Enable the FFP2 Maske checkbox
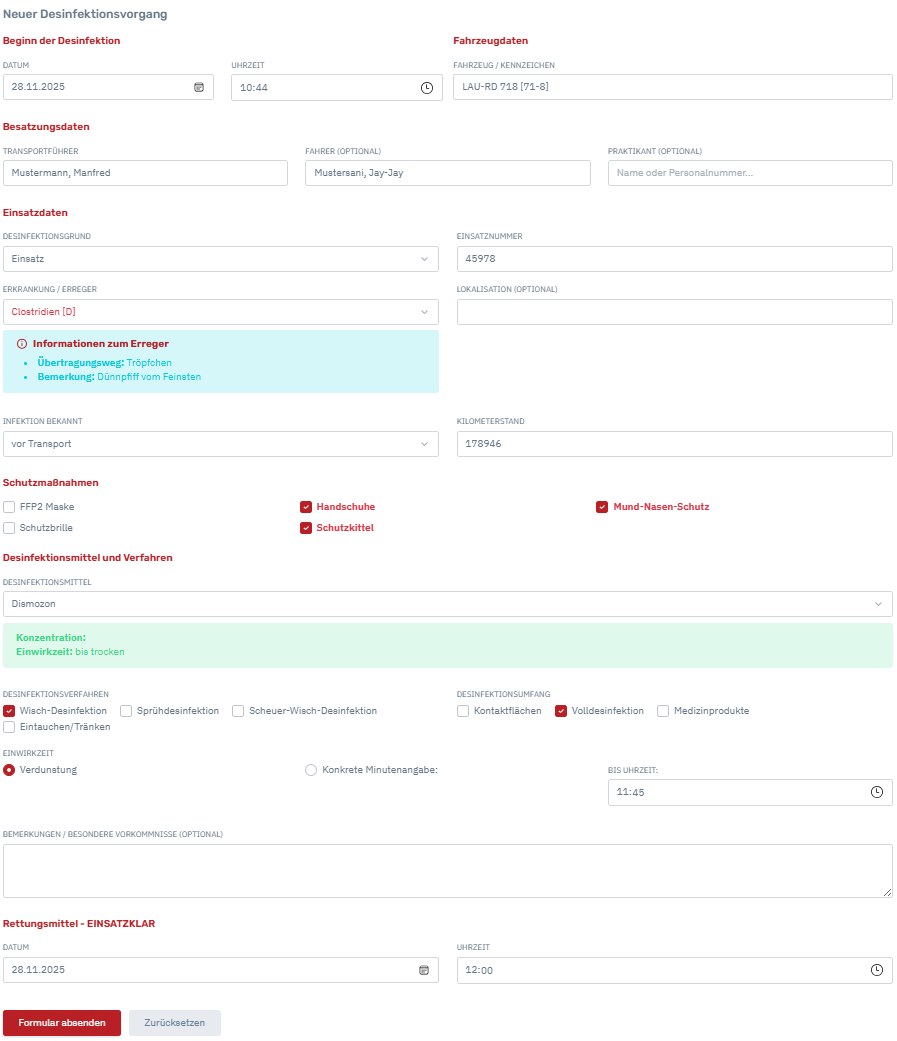 [9, 507]
